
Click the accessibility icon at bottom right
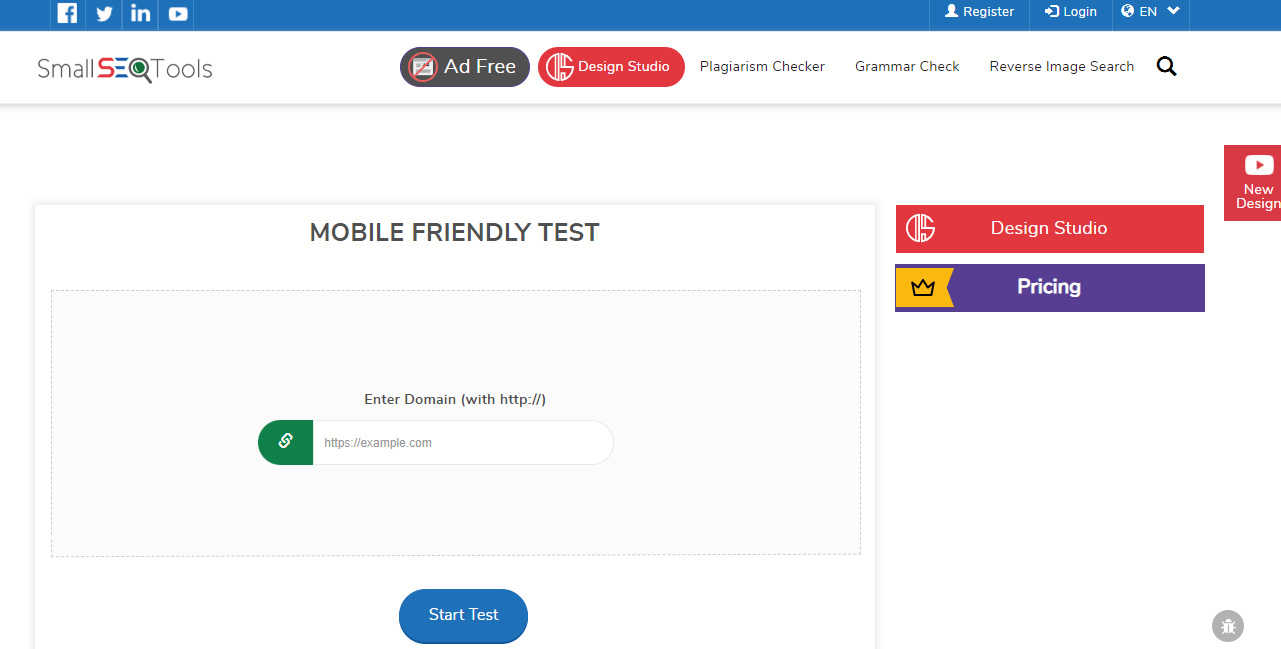pos(1228,626)
